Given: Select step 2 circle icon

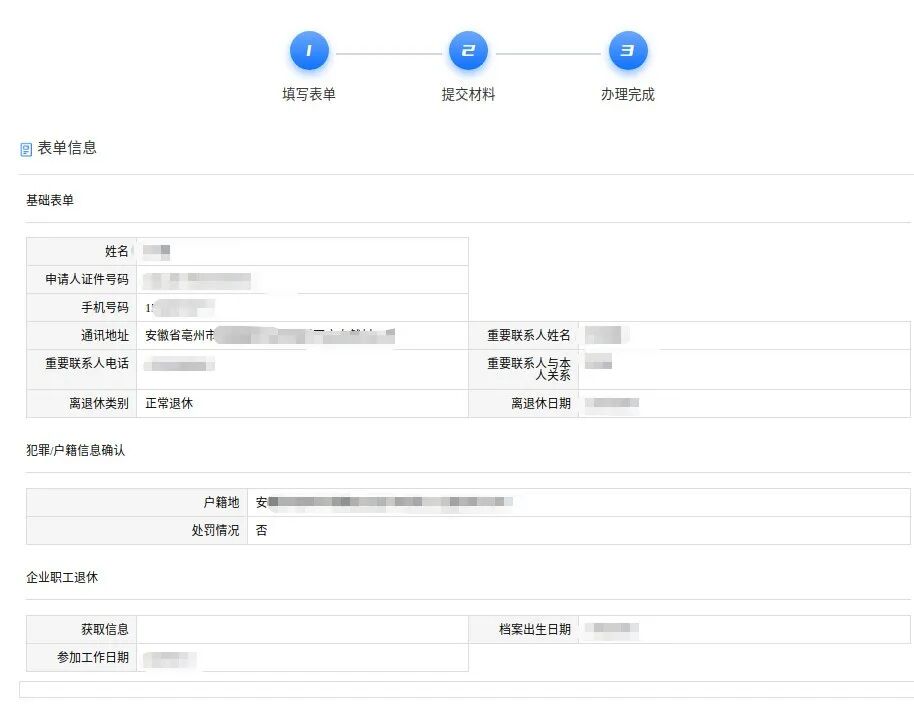Looking at the screenshot, I should pyautogui.click(x=468, y=51).
